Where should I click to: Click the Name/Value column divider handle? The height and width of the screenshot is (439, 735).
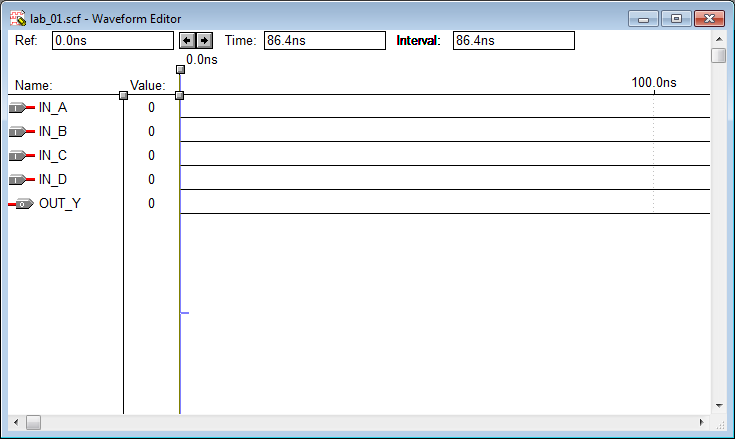click(x=123, y=96)
